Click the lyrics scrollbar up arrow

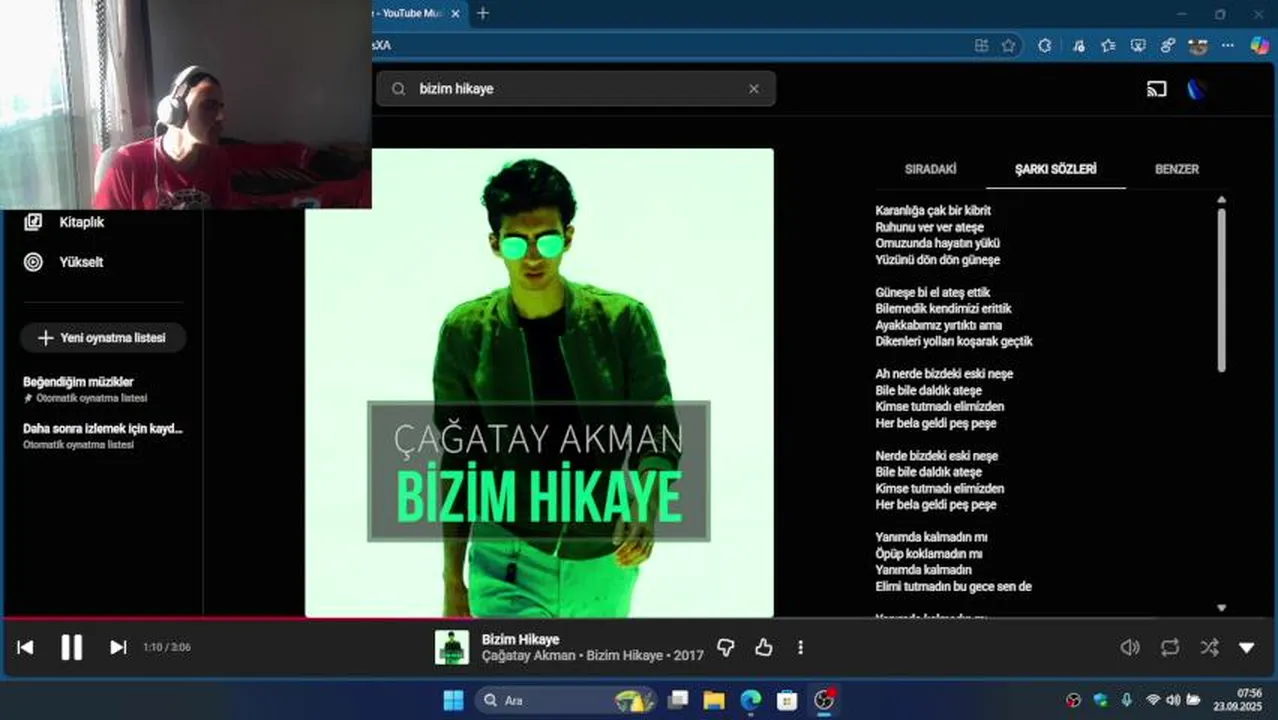click(1221, 200)
